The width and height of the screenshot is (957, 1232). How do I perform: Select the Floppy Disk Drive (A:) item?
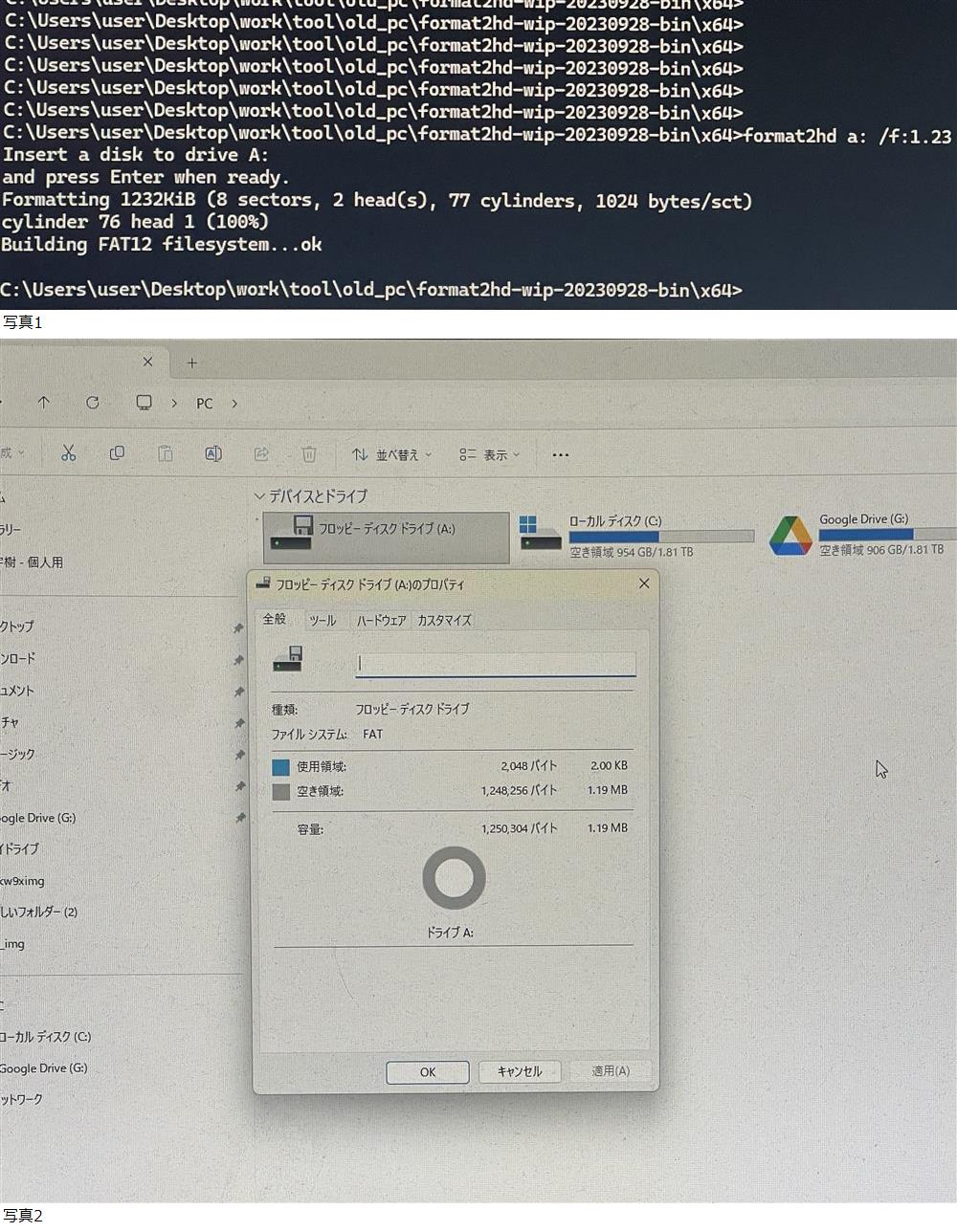[386, 538]
